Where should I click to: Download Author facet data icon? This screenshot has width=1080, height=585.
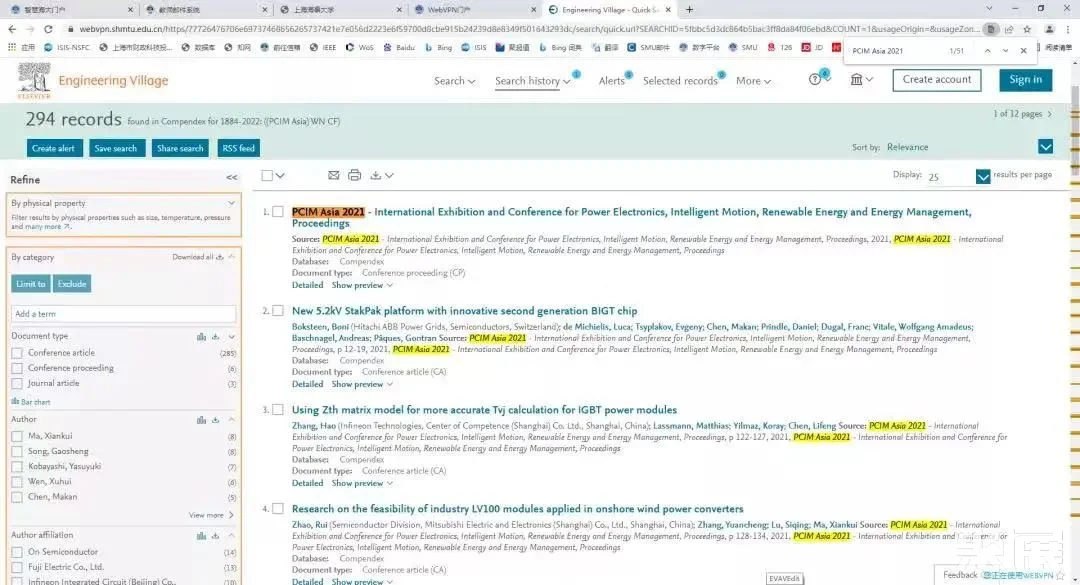click(217, 420)
